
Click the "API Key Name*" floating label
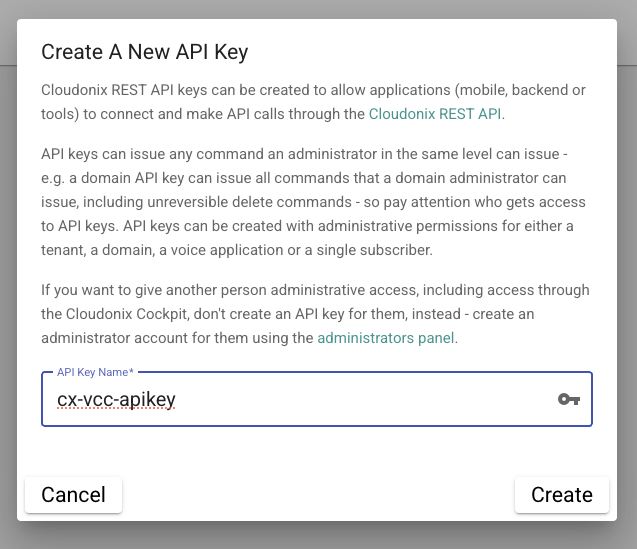click(x=95, y=372)
